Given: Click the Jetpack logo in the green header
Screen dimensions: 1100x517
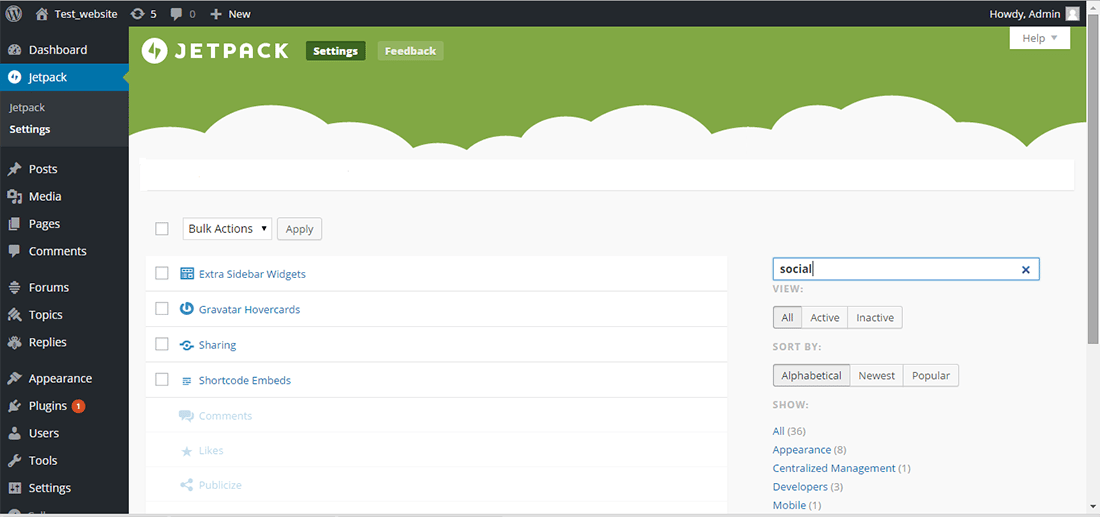Looking at the screenshot, I should [x=215, y=51].
